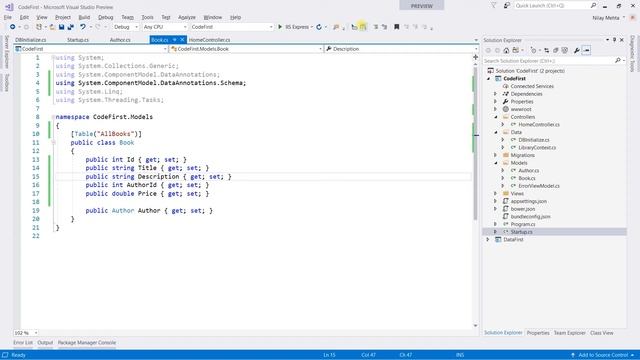
Task: Switch to Team Explorer tab
Action: click(569, 333)
